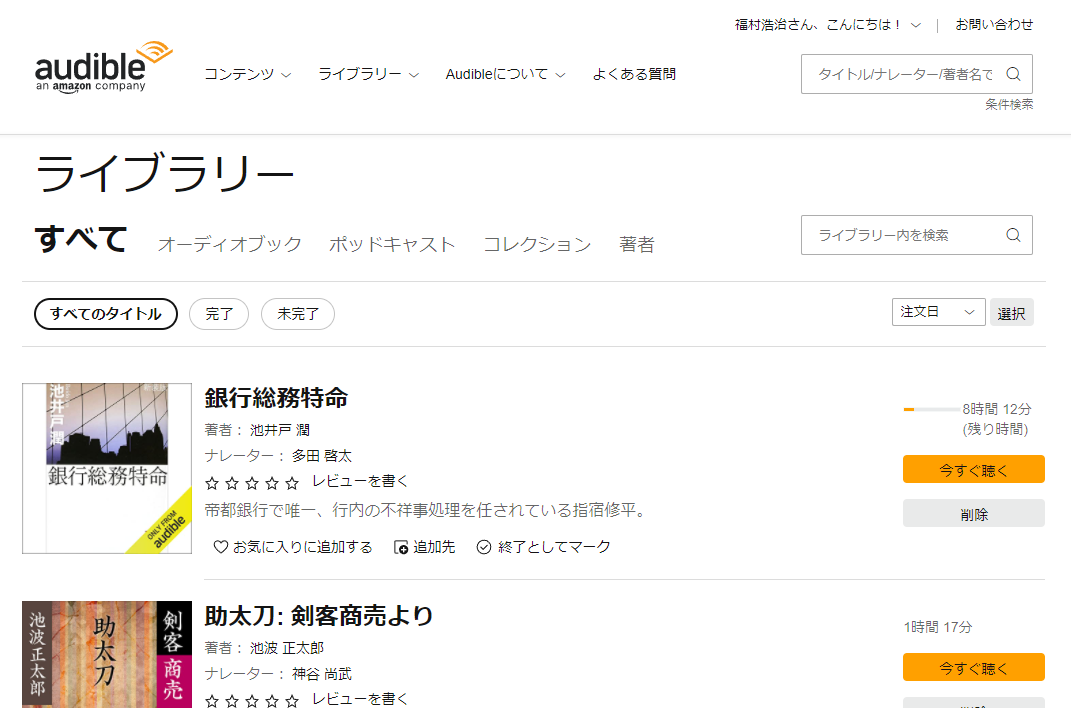Click レビューを書く for 銀行総務特命
Viewport: 1071px width, 708px height.
(360, 481)
